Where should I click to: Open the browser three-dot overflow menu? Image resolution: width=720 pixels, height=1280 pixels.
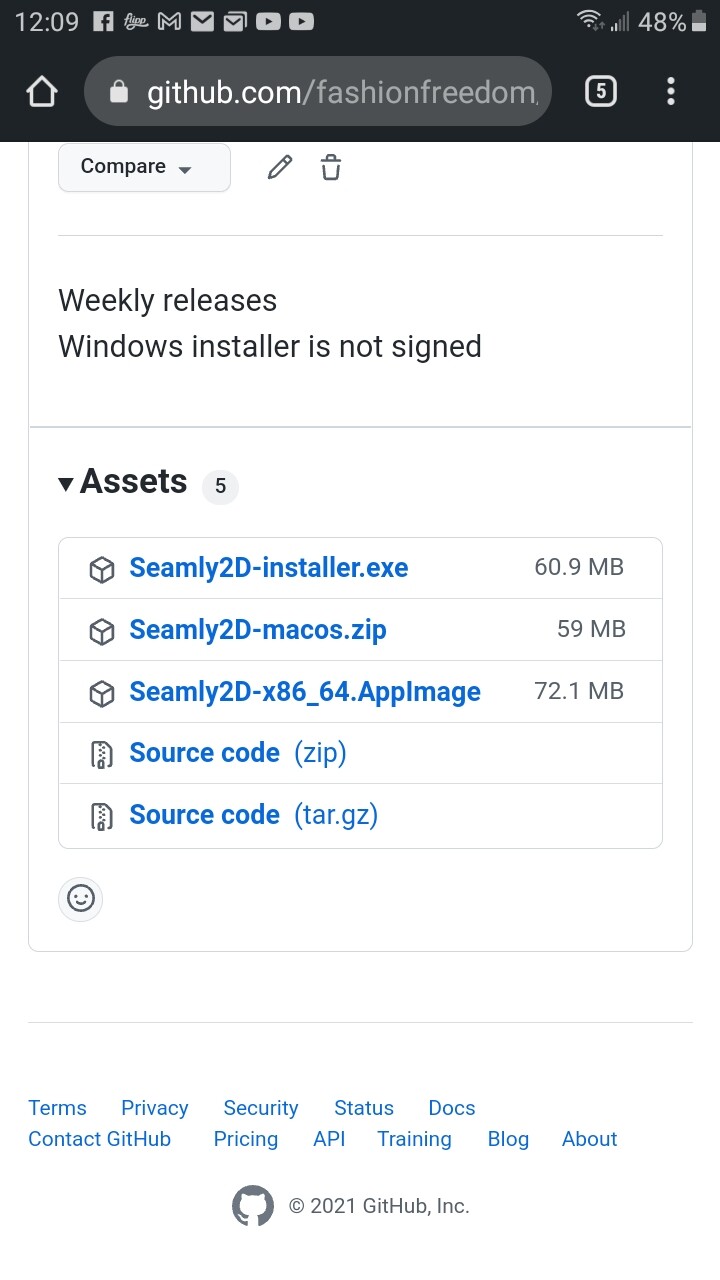point(671,92)
